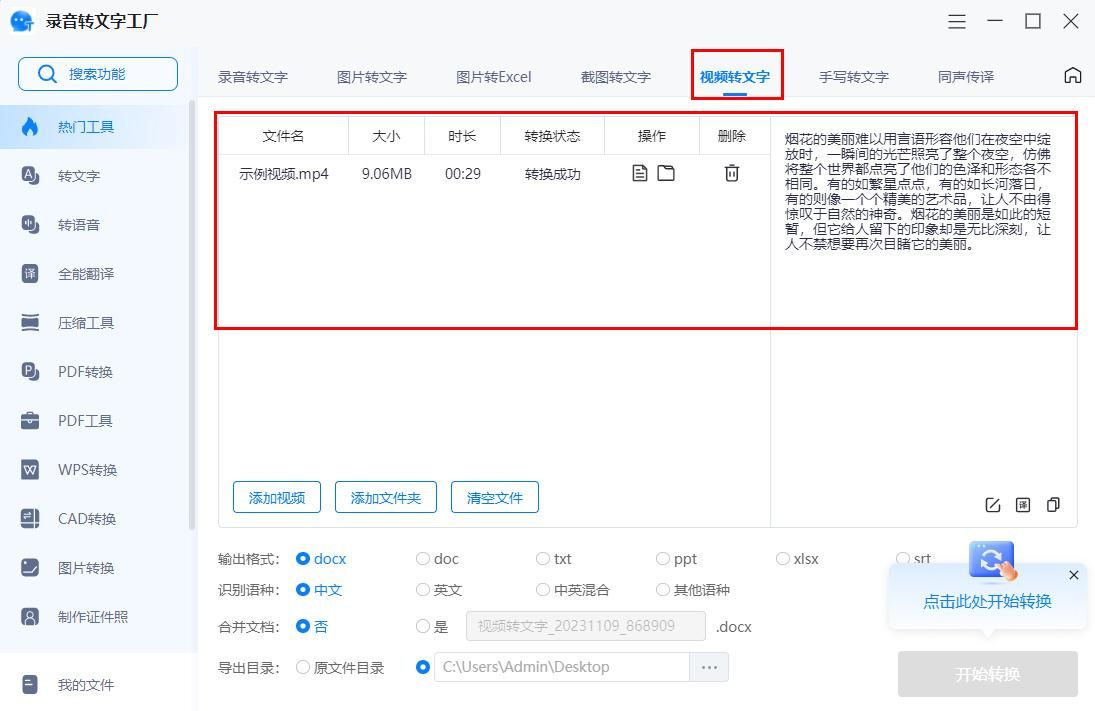Click the PDF工具 briefcase icon
Image resolution: width=1095 pixels, height=711 pixels.
[x=30, y=420]
